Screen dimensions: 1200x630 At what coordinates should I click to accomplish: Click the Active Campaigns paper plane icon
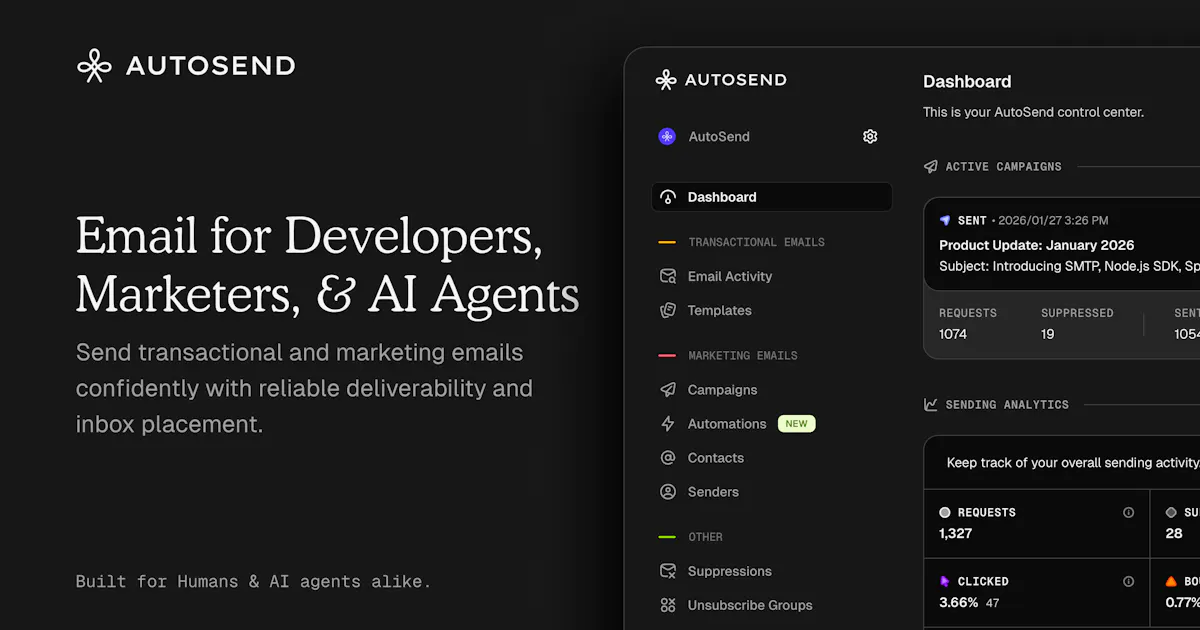(x=931, y=167)
